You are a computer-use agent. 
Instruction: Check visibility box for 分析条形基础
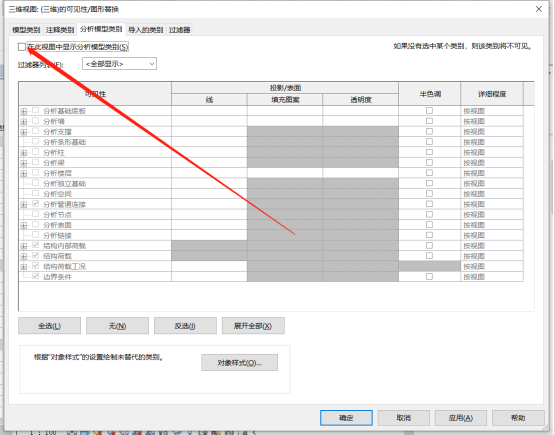point(35,142)
